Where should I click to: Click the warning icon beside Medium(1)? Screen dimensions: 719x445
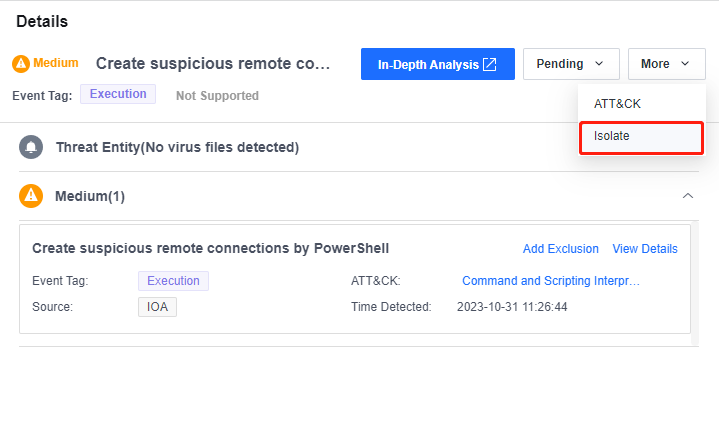[x=31, y=196]
